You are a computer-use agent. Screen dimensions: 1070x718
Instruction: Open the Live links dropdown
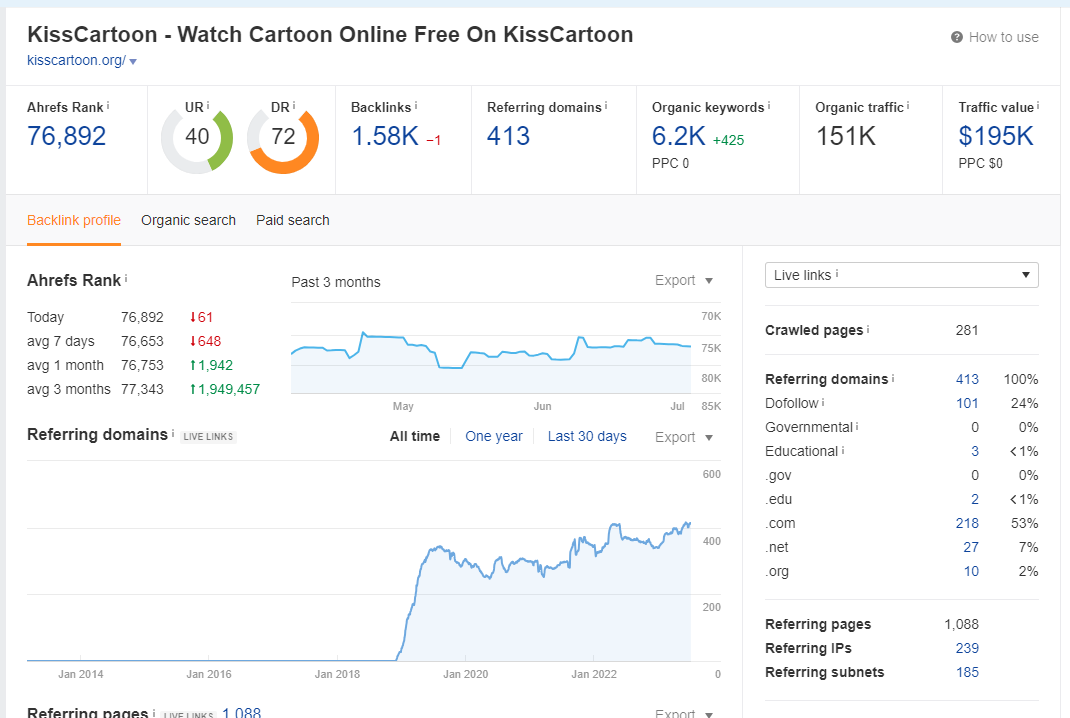[901, 275]
